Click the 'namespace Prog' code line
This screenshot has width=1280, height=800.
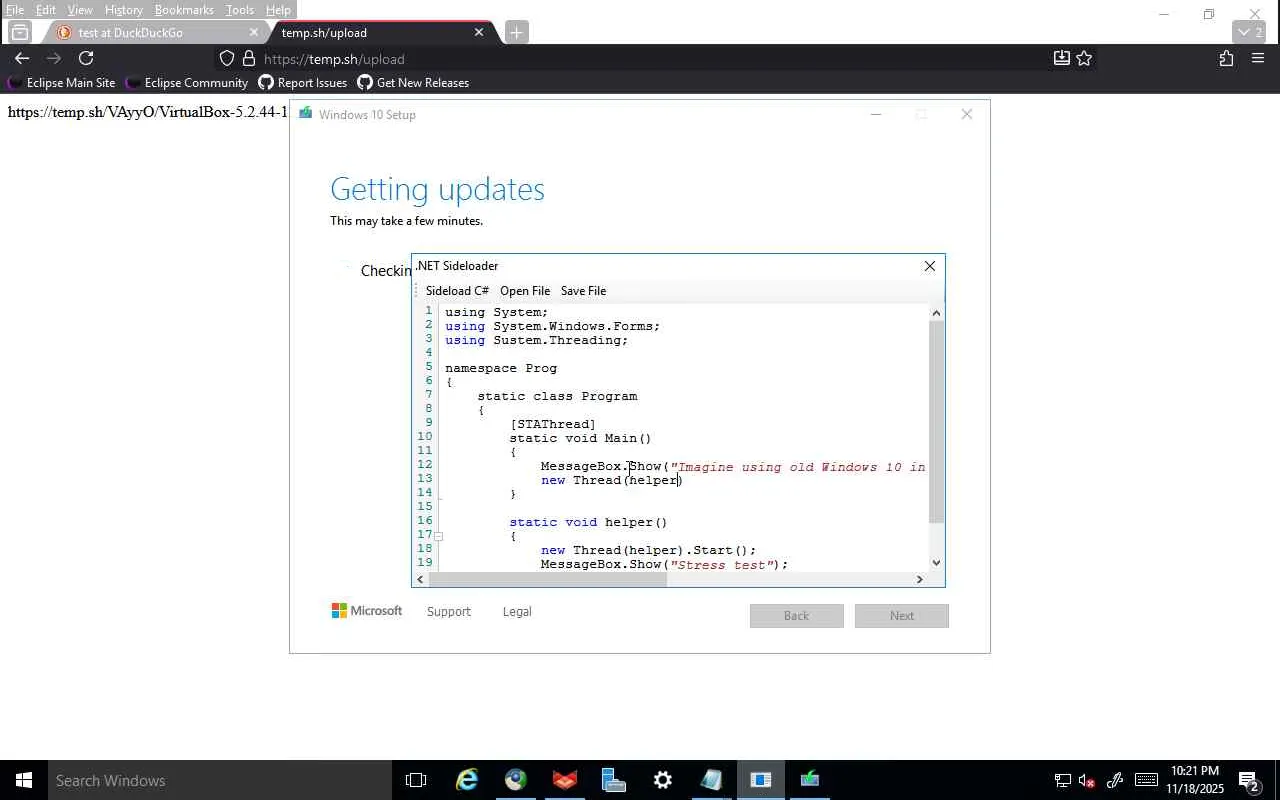click(501, 368)
